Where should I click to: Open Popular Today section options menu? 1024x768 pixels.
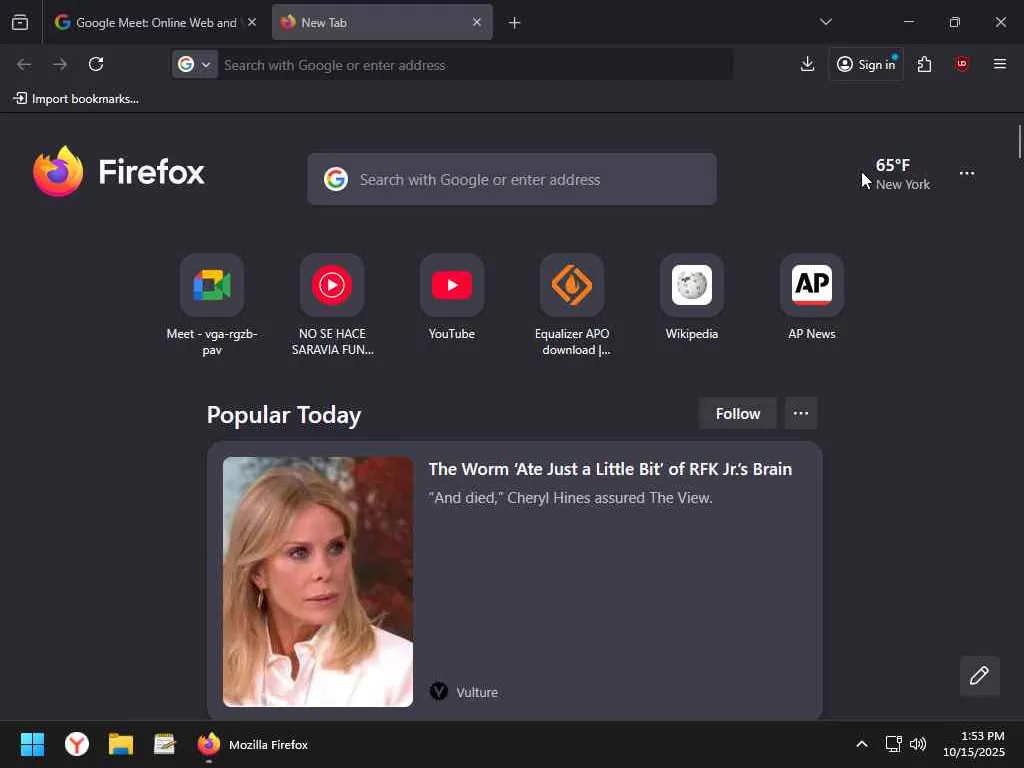coord(801,413)
